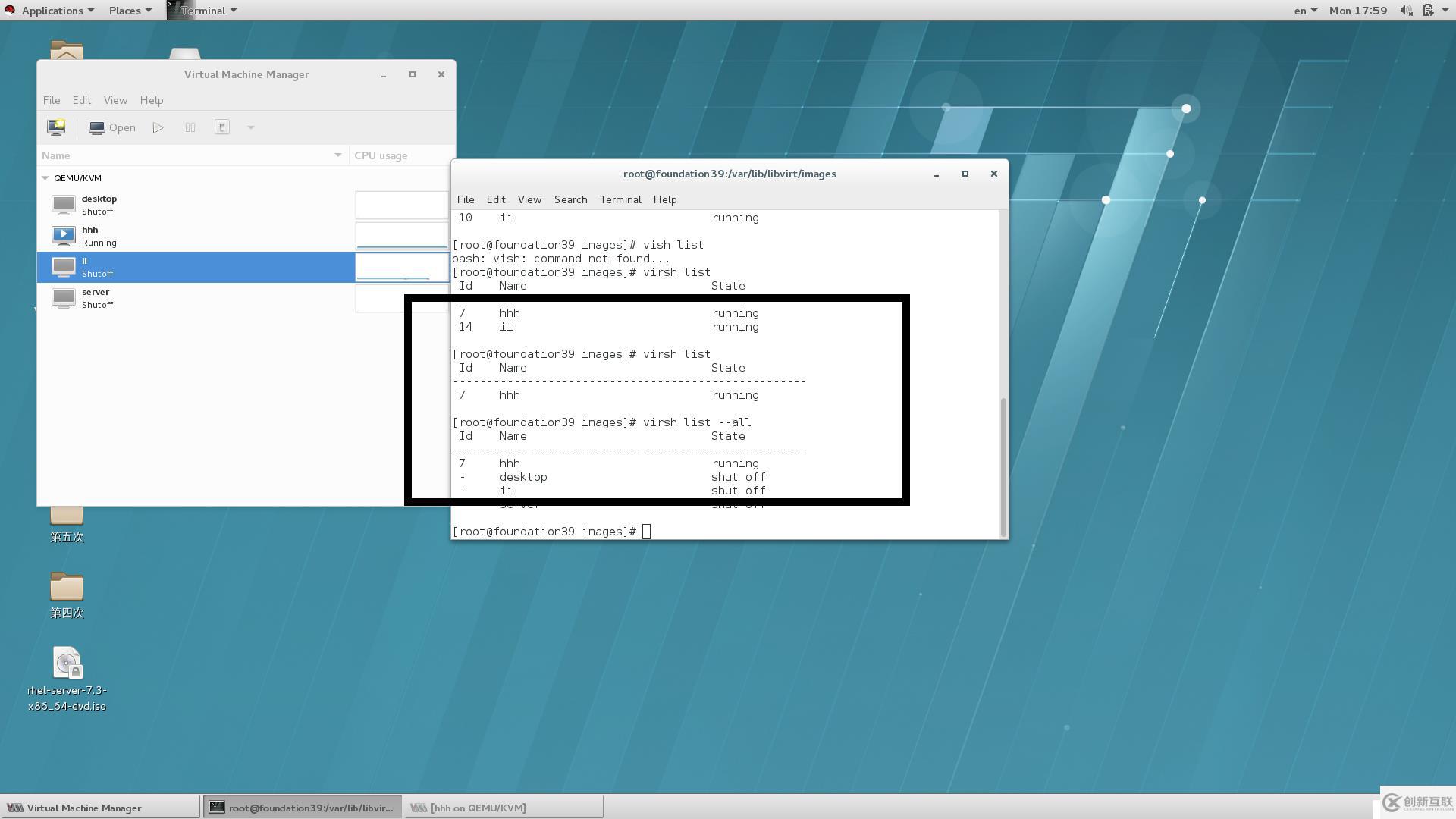
Task: Click the Terminal menu in terminal window
Action: [x=620, y=199]
